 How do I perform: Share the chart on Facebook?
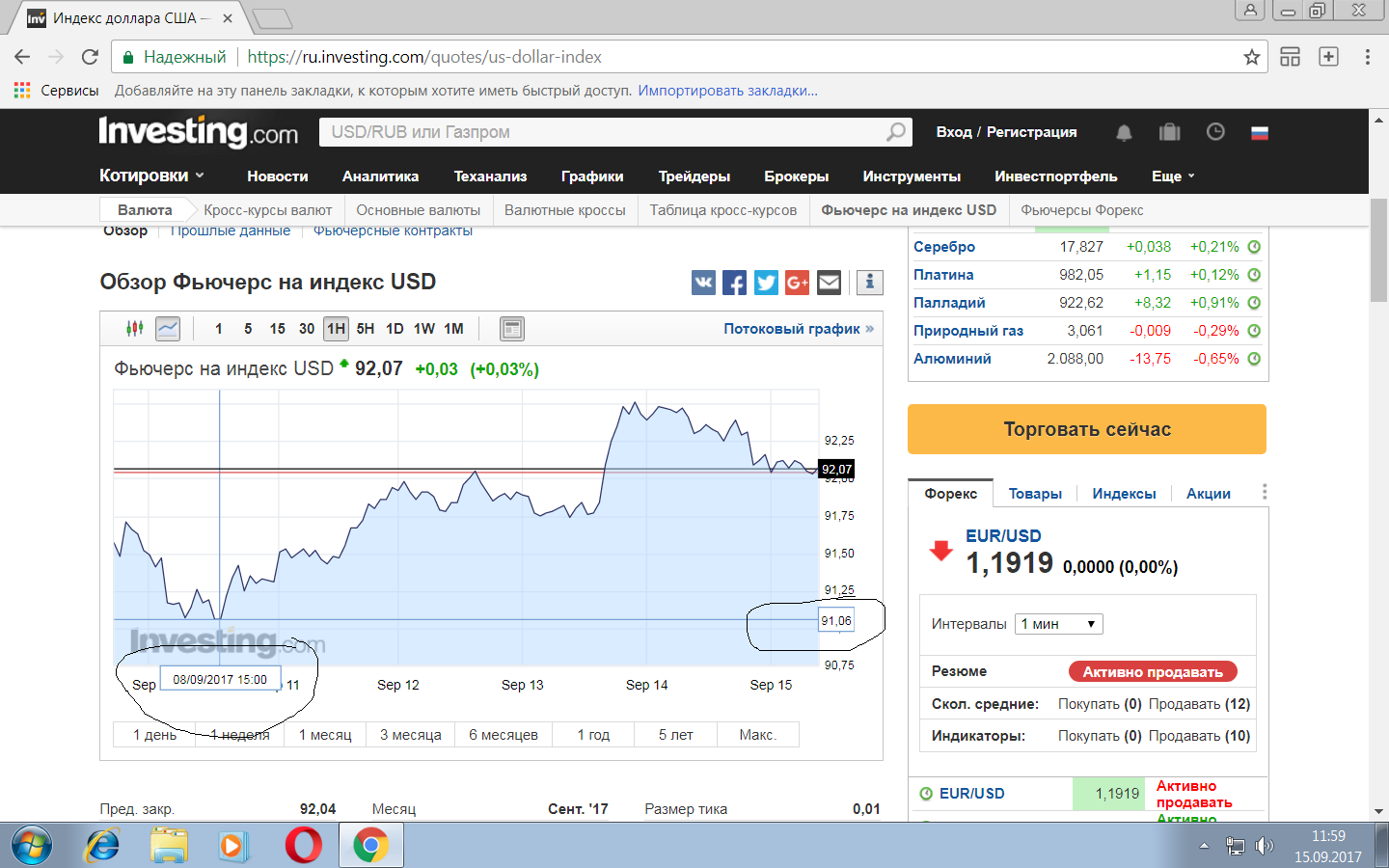pyautogui.click(x=734, y=282)
